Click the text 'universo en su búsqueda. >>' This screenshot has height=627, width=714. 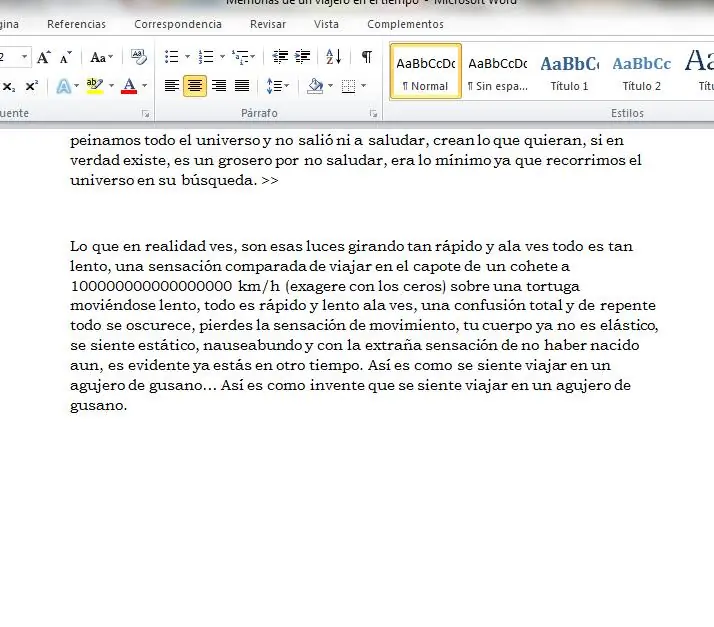(174, 180)
